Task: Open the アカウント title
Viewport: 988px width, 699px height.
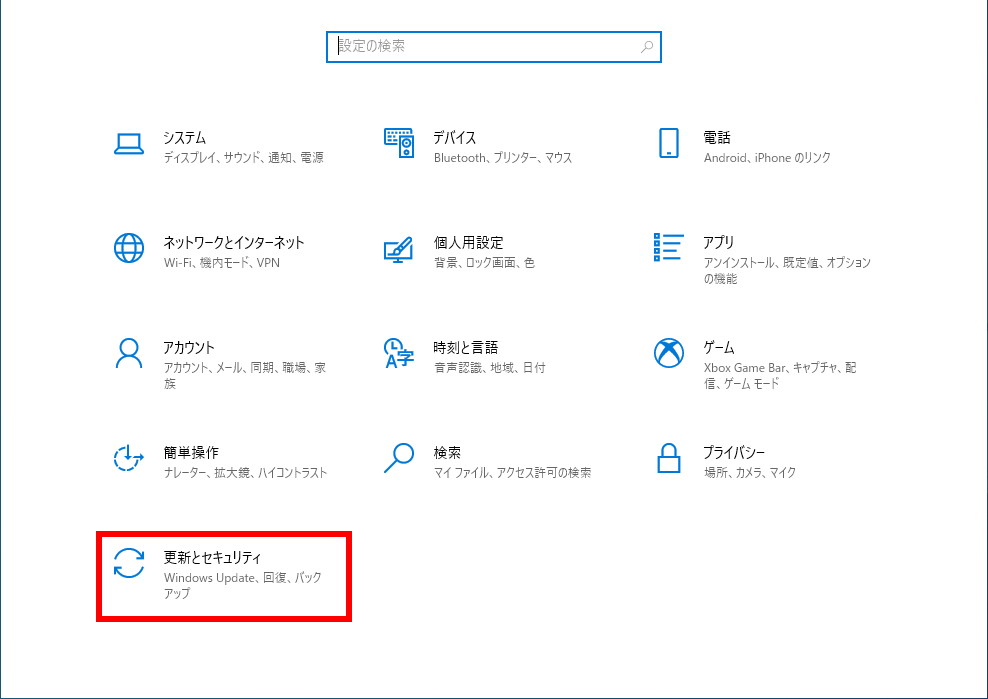Action: tap(189, 348)
